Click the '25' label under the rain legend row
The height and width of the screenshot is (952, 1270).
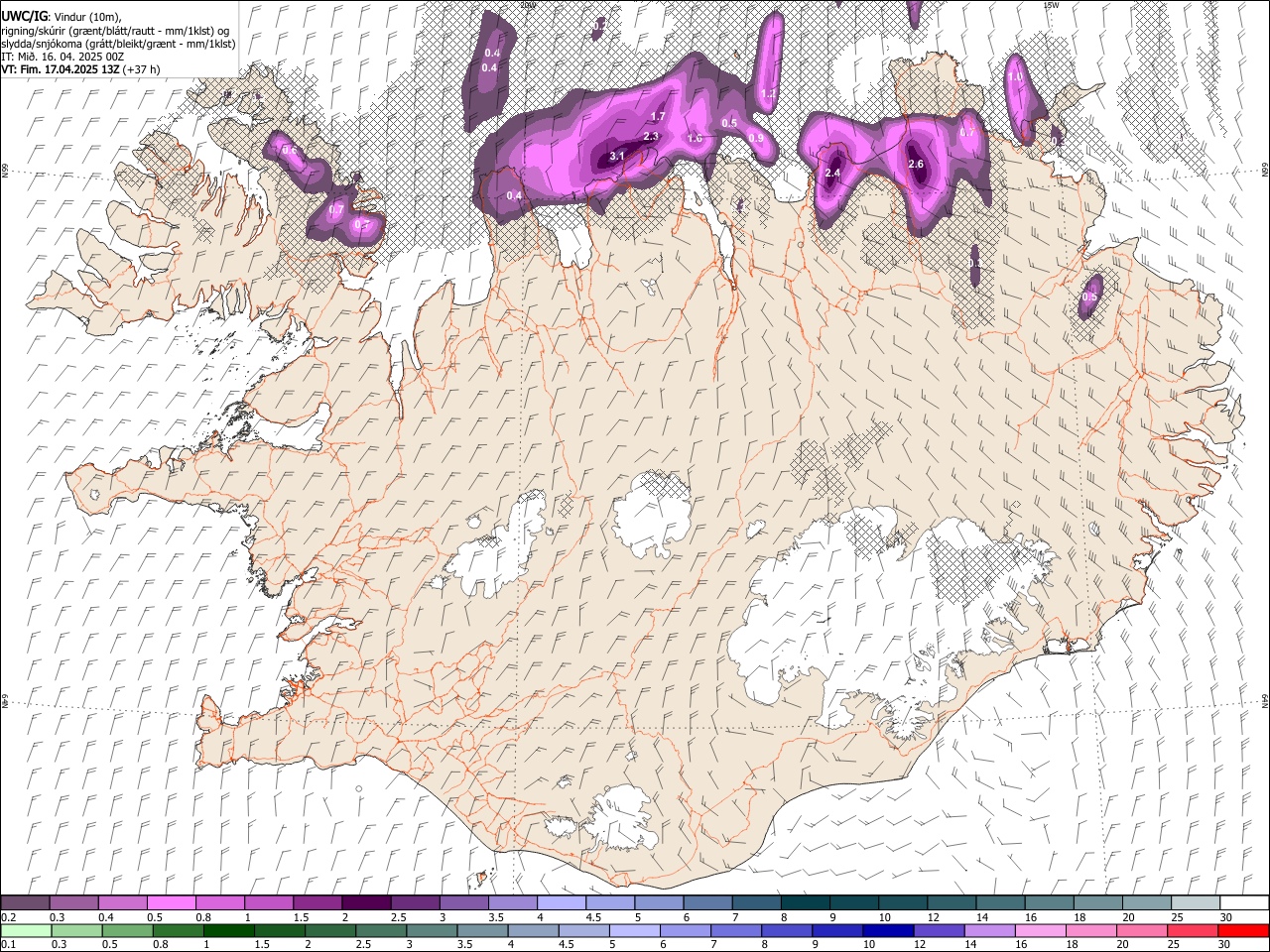pyautogui.click(x=1174, y=944)
